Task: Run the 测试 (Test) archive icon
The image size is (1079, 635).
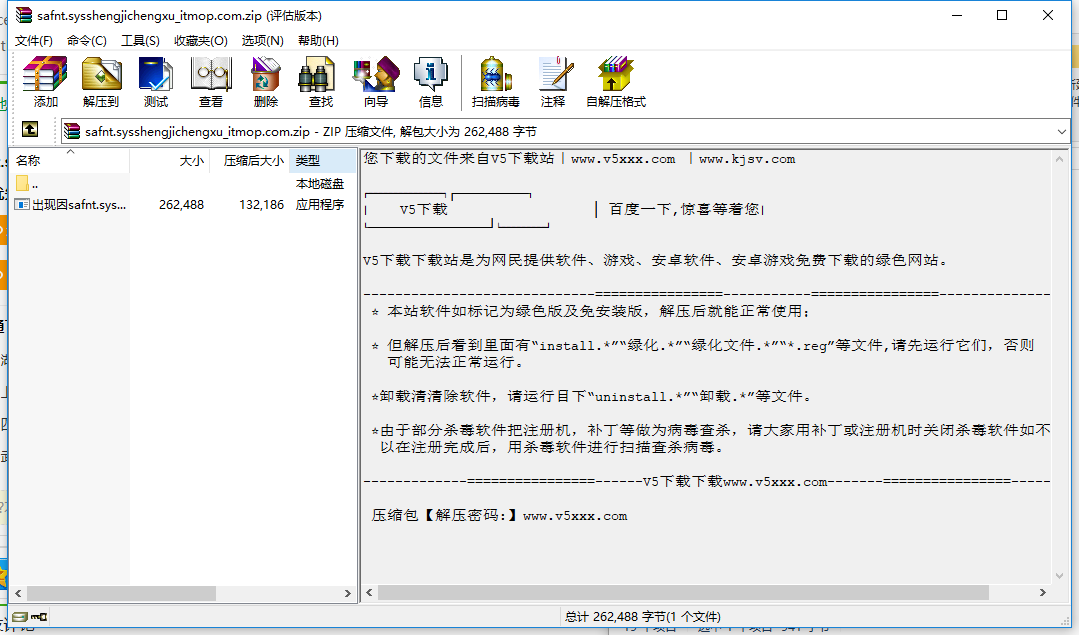Action: 155,80
